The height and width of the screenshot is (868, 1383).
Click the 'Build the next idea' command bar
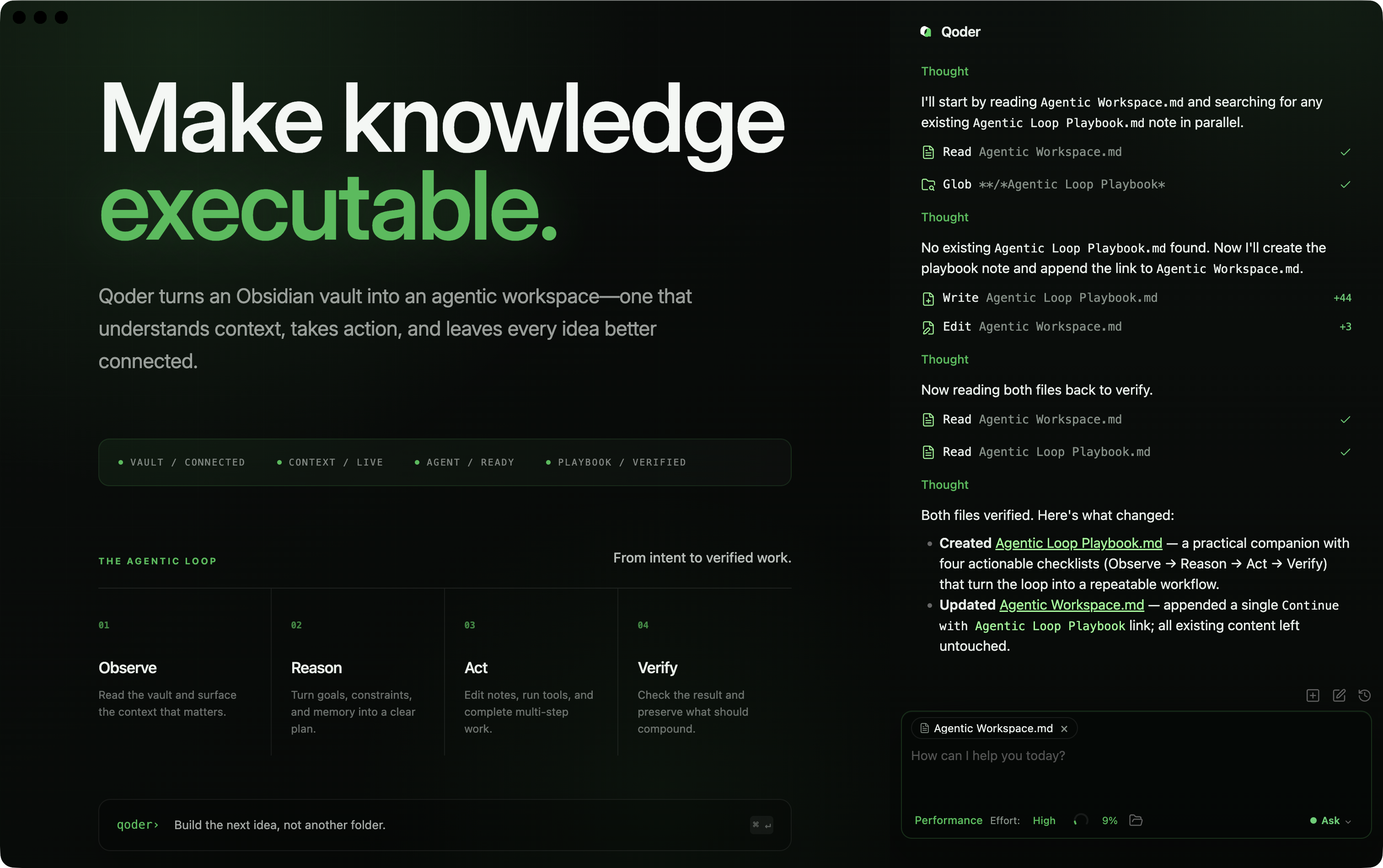tap(445, 825)
